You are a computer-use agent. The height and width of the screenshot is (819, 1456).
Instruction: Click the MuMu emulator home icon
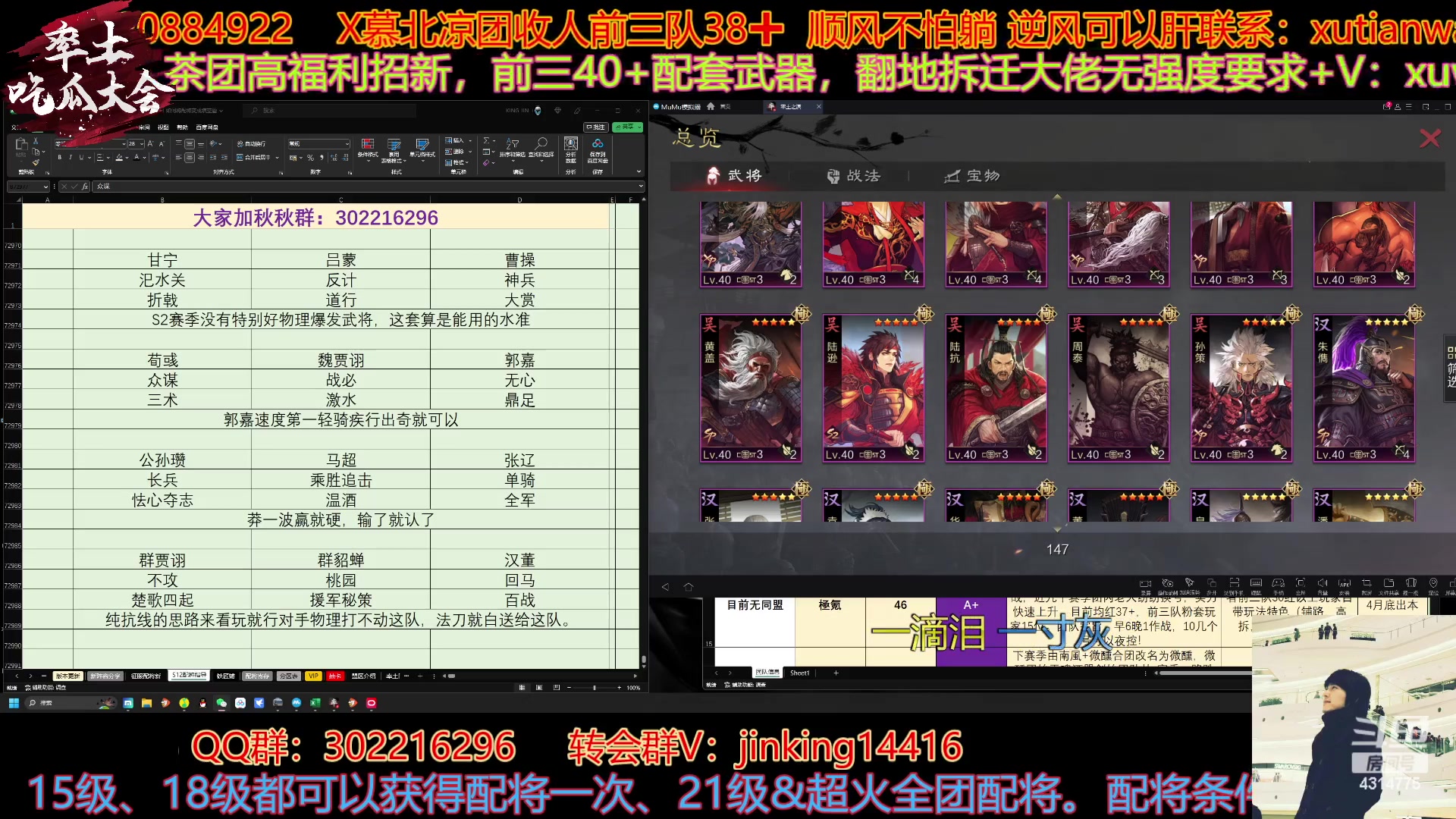[711, 106]
